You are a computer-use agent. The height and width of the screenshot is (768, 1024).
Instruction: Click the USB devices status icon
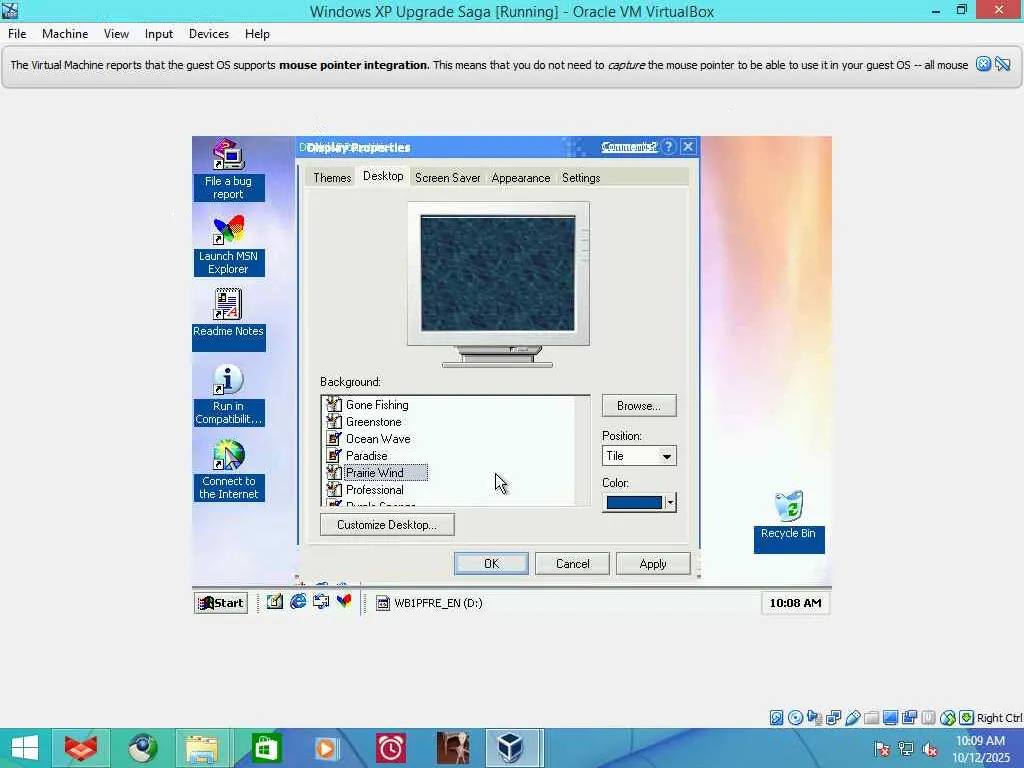(852, 718)
